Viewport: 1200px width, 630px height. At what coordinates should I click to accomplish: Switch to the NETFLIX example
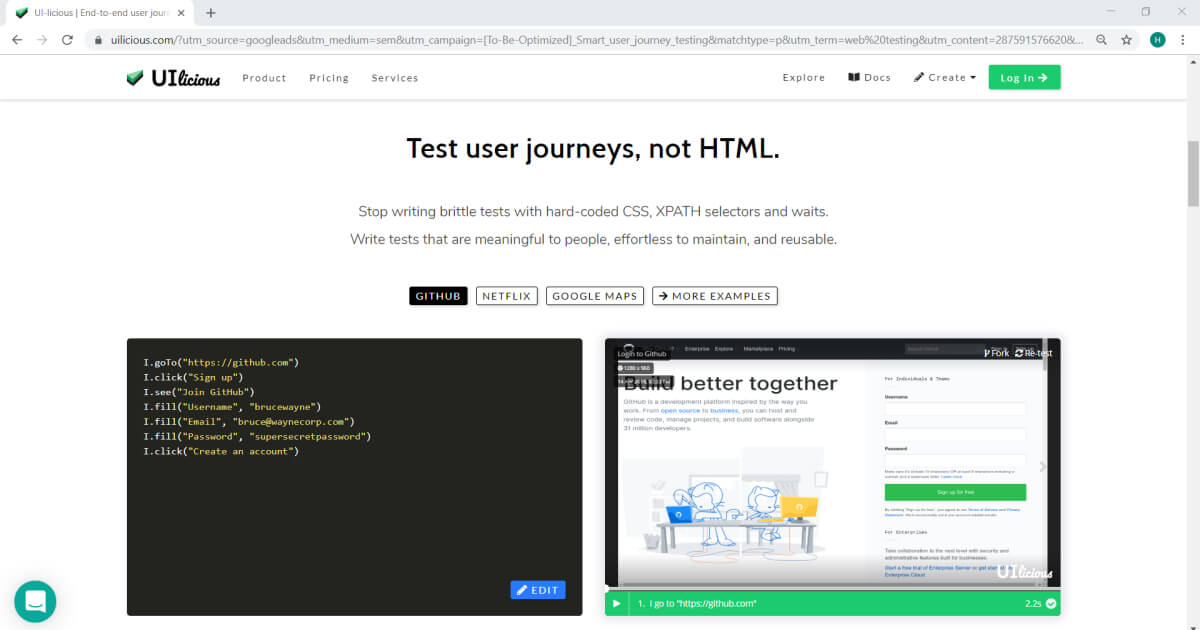(506, 295)
